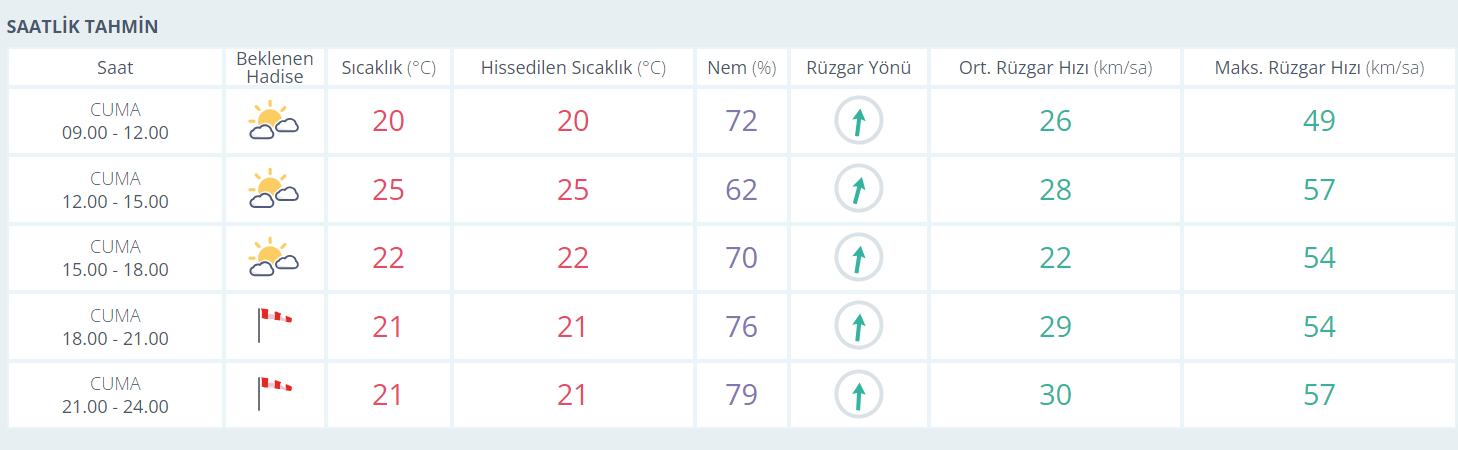Click the windsock icon for 21.00 - 24.00
1458x450 pixels.
pos(274,394)
